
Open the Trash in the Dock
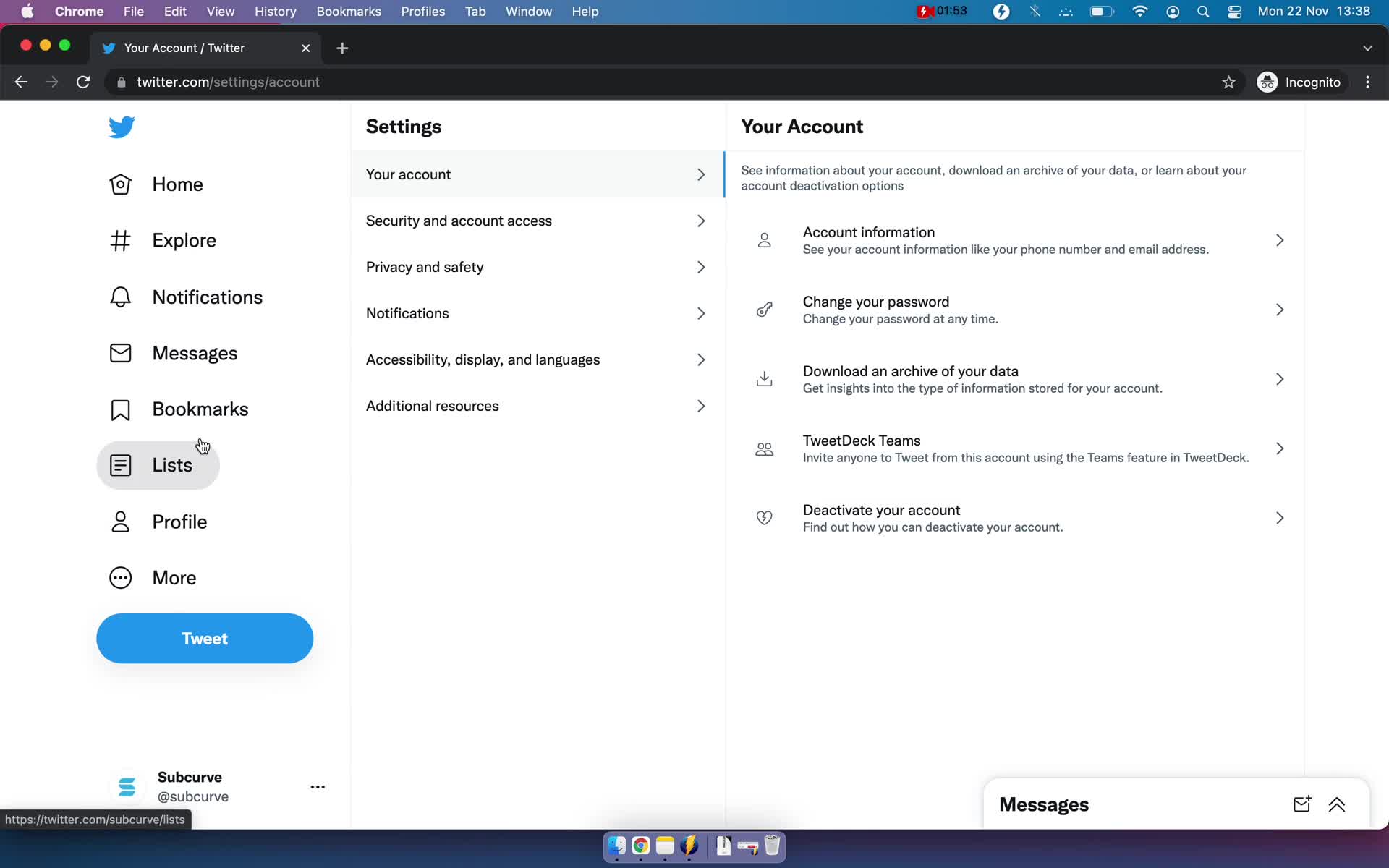[772, 846]
